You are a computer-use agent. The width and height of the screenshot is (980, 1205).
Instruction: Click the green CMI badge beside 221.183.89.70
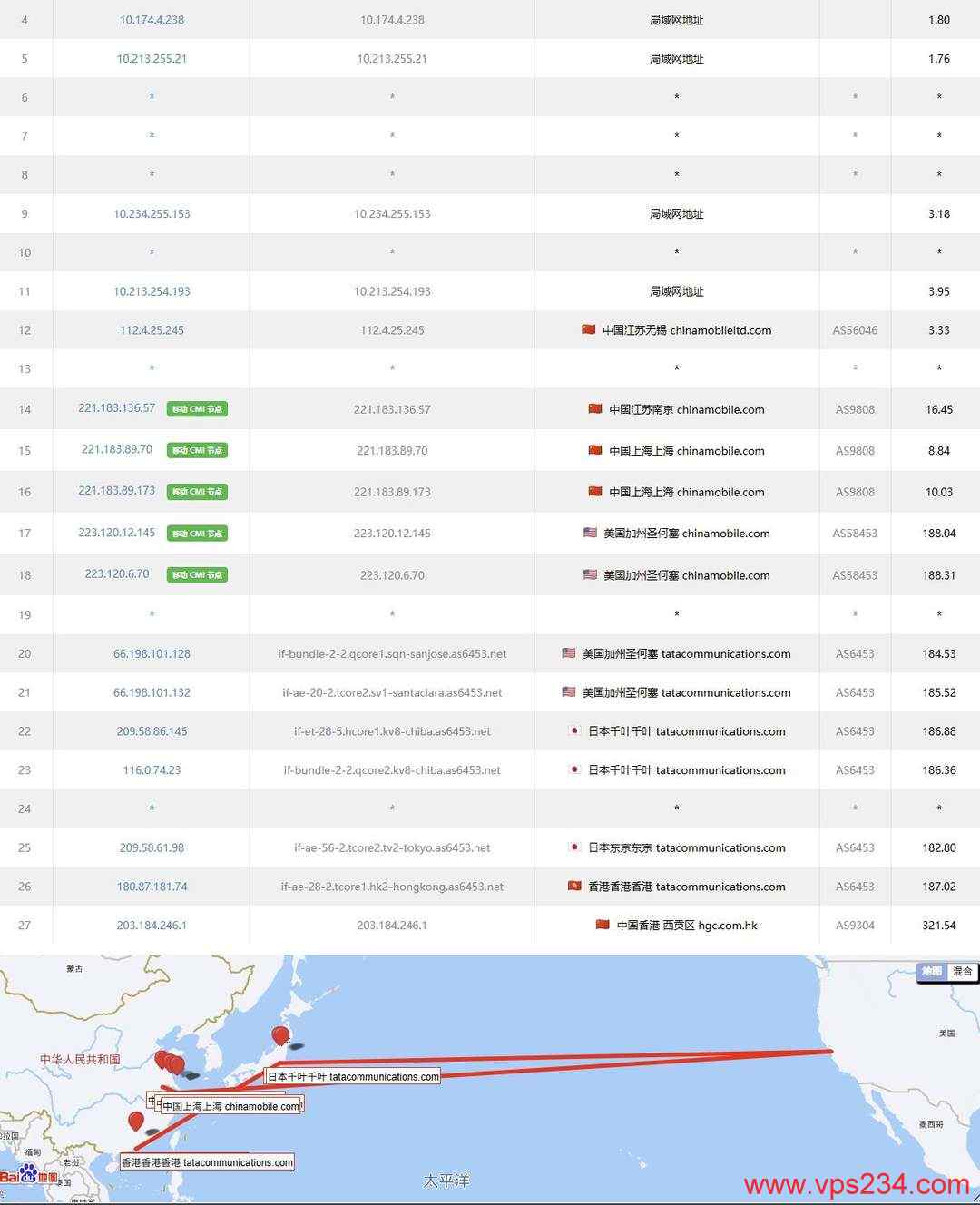pyautogui.click(x=197, y=450)
